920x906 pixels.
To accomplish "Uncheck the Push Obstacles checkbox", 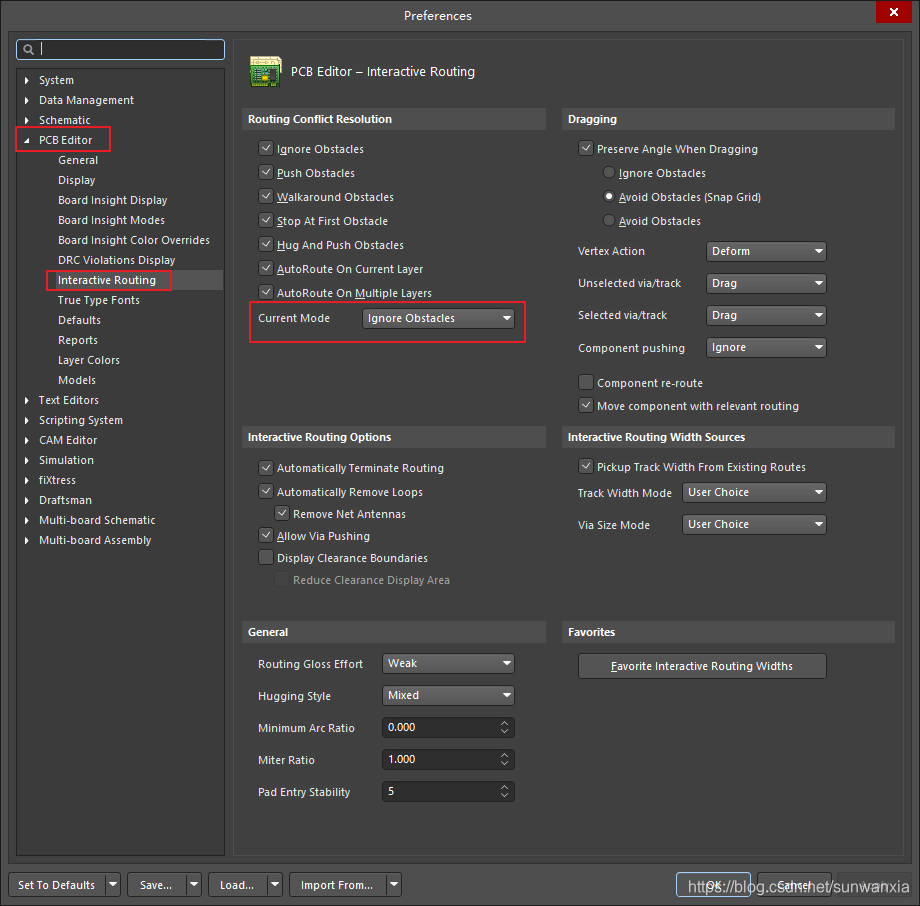I will pyautogui.click(x=266, y=172).
